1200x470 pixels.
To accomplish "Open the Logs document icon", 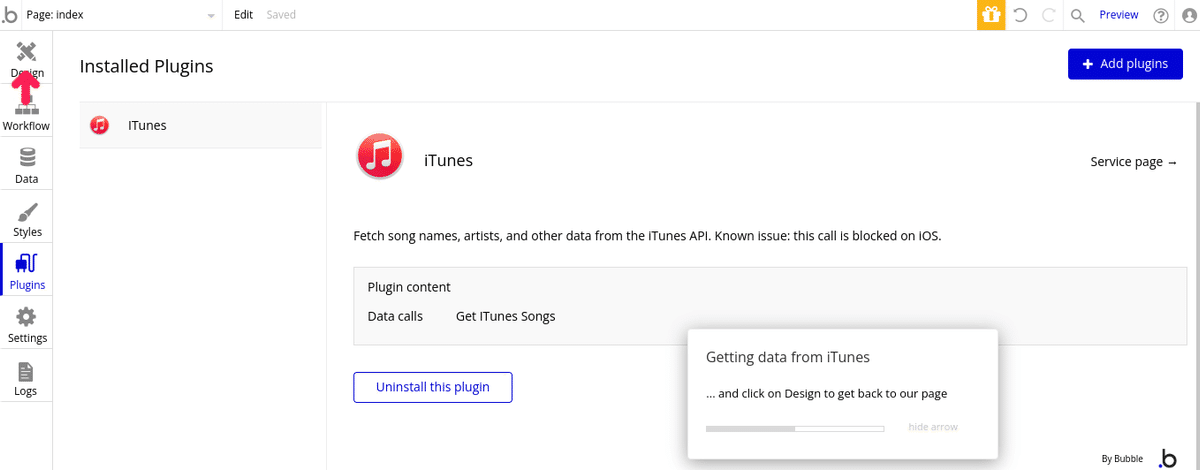I will 26,377.
